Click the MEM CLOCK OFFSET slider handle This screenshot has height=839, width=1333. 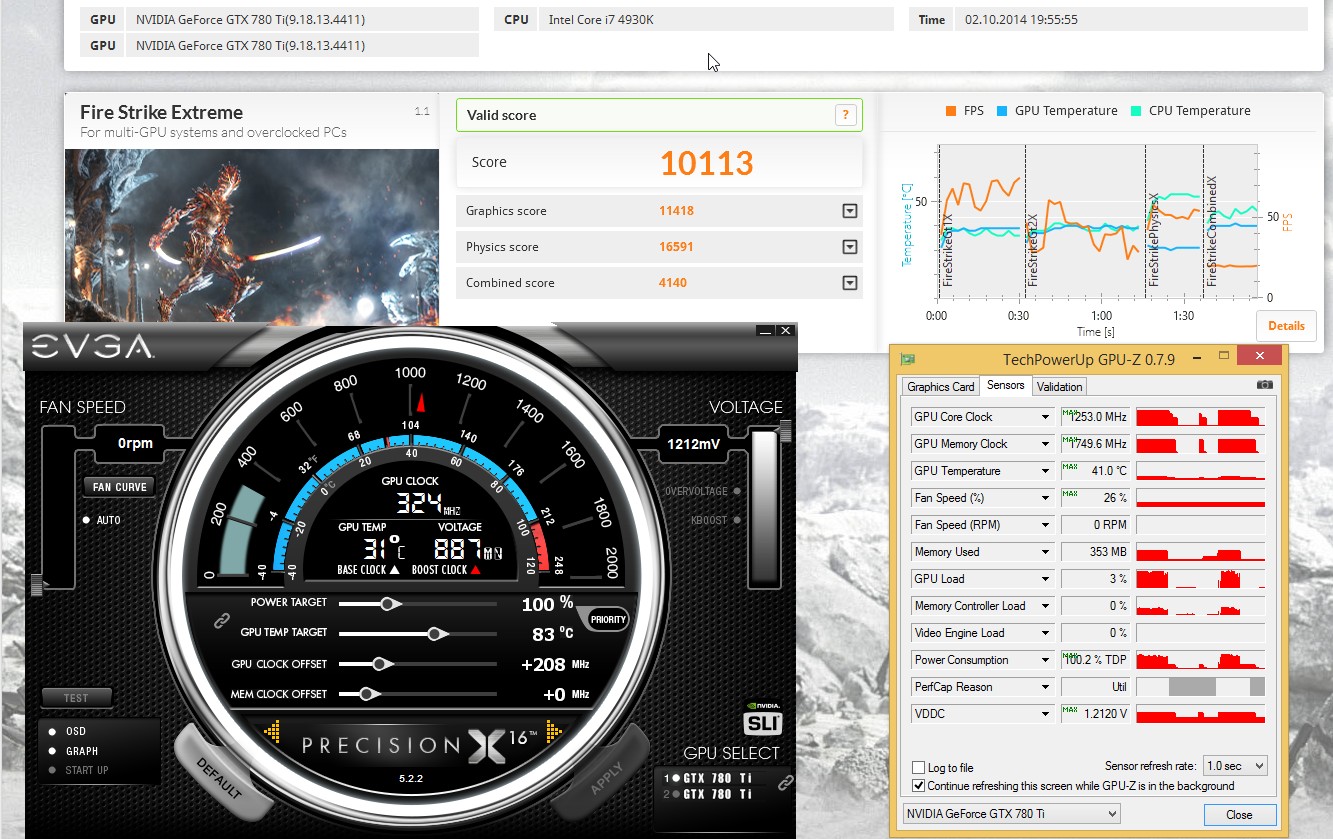click(x=368, y=694)
